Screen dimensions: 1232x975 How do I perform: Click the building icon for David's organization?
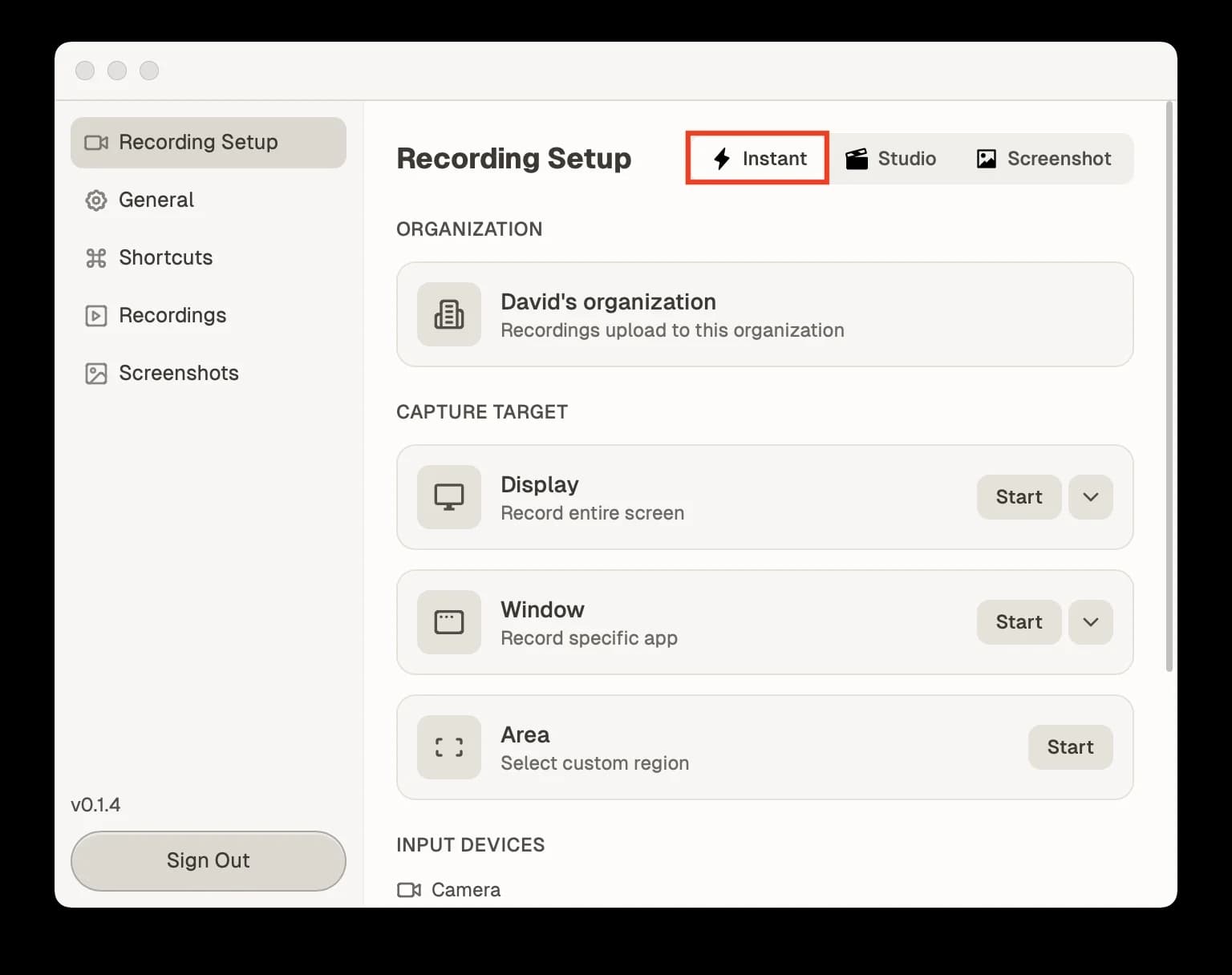click(448, 314)
